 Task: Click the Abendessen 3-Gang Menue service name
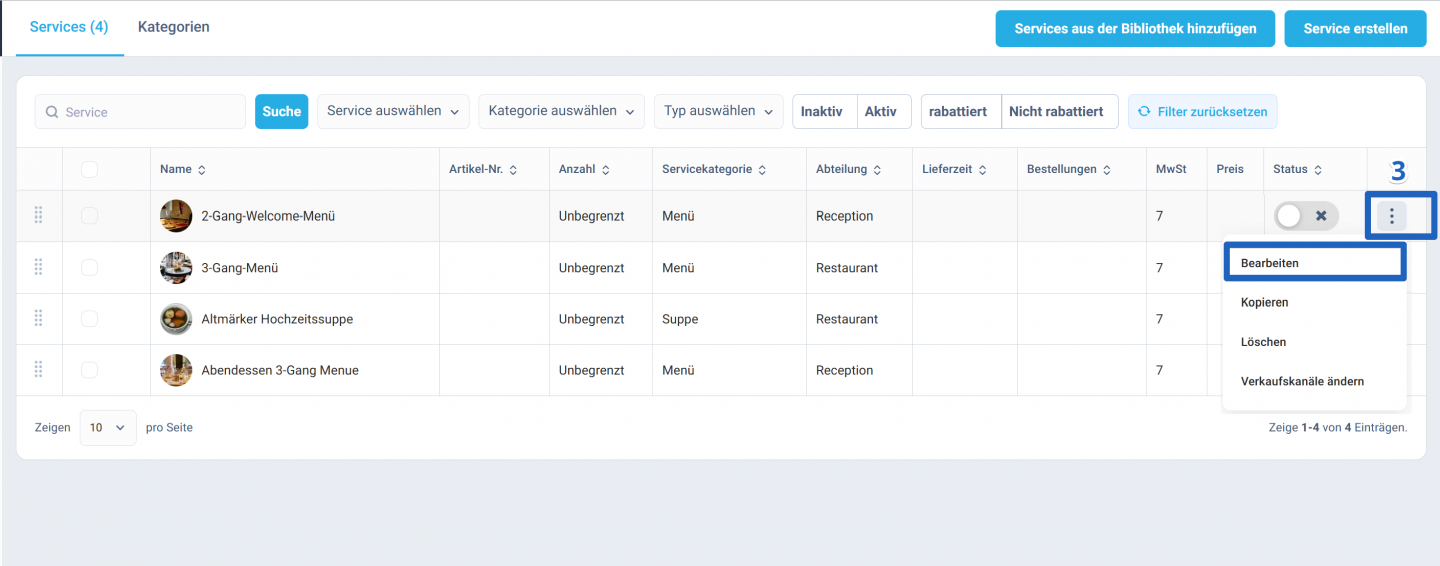280,370
